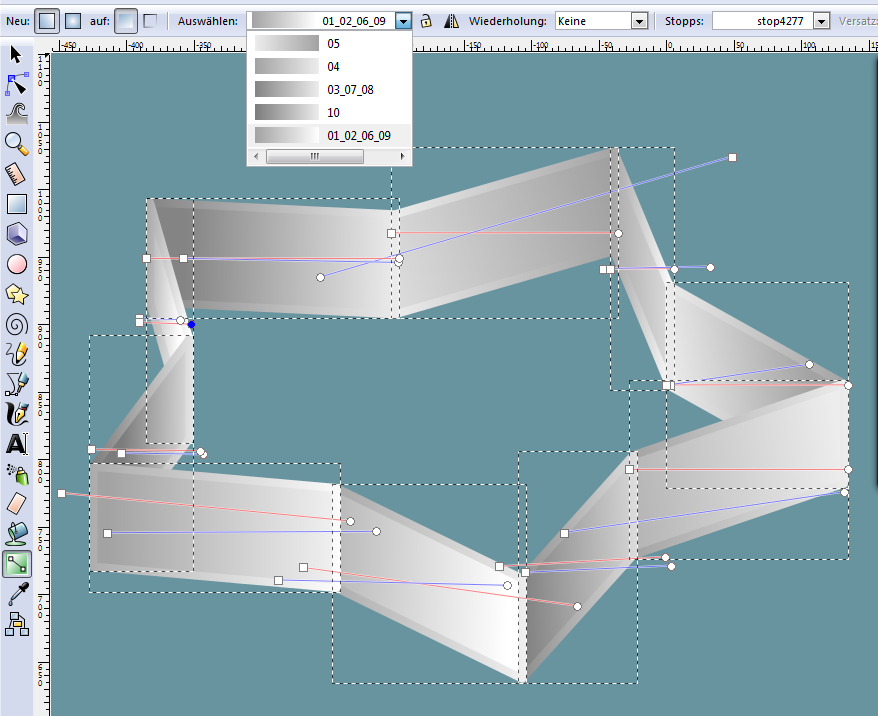Screen dimensions: 878x716
Task: Toggle radial gradient creation mode
Action: pyautogui.click(x=74, y=20)
